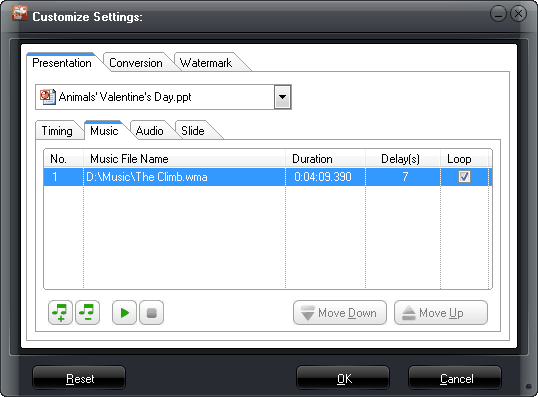Viewport: 538px width, 397px height.
Task: Click the row number 1 cell
Action: click(x=63, y=177)
